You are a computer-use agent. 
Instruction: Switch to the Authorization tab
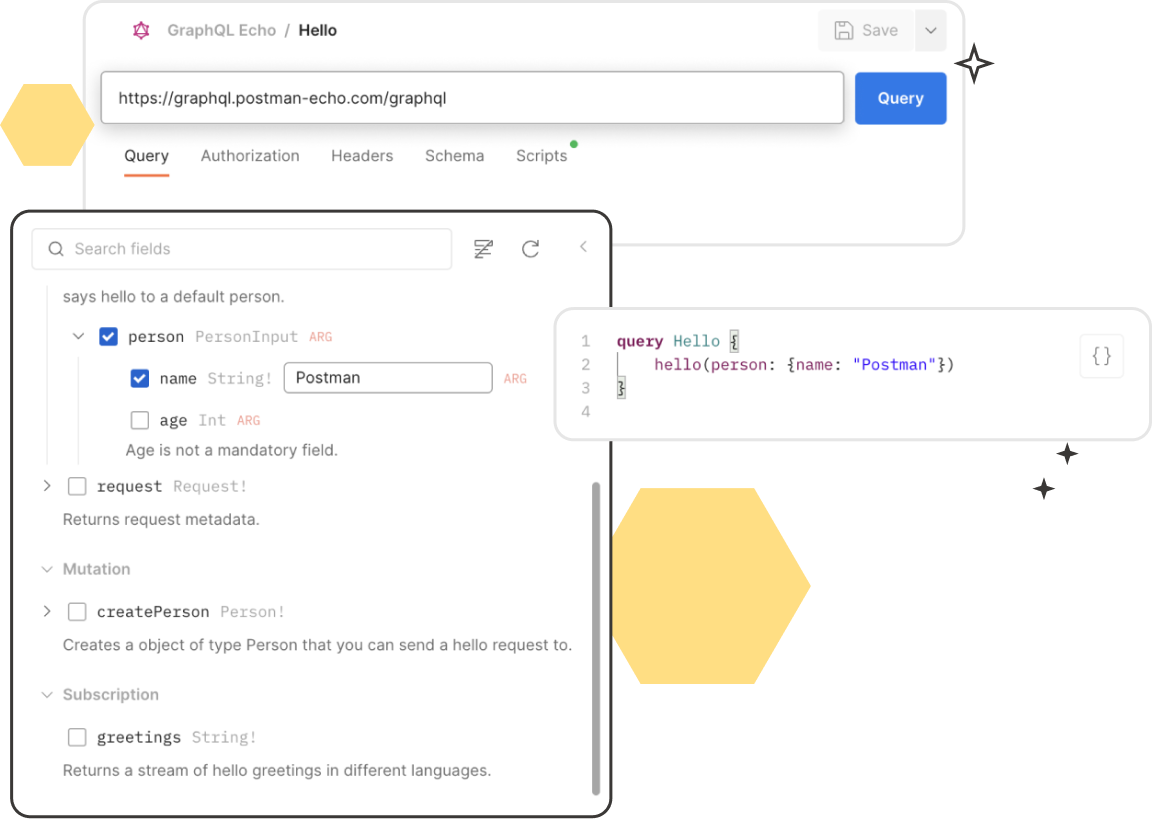[x=250, y=156]
